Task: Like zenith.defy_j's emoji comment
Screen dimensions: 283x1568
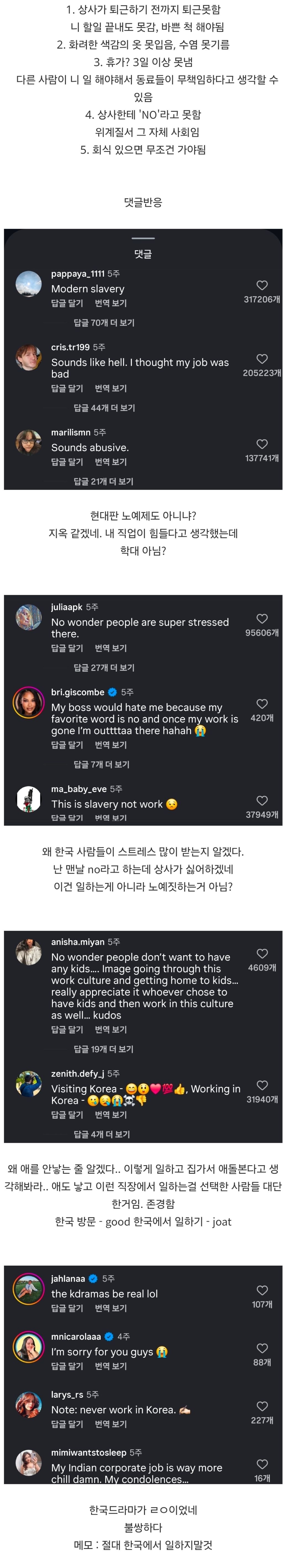Action: point(262,1085)
